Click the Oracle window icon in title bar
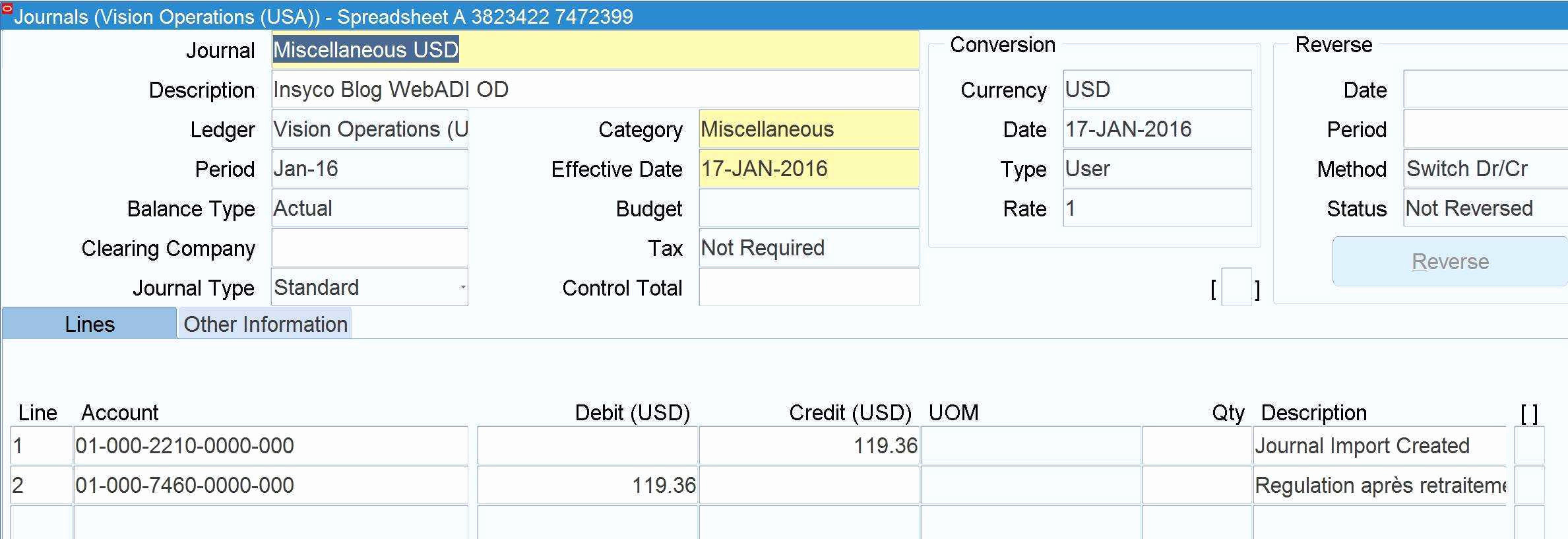1568x539 pixels. tap(7, 9)
